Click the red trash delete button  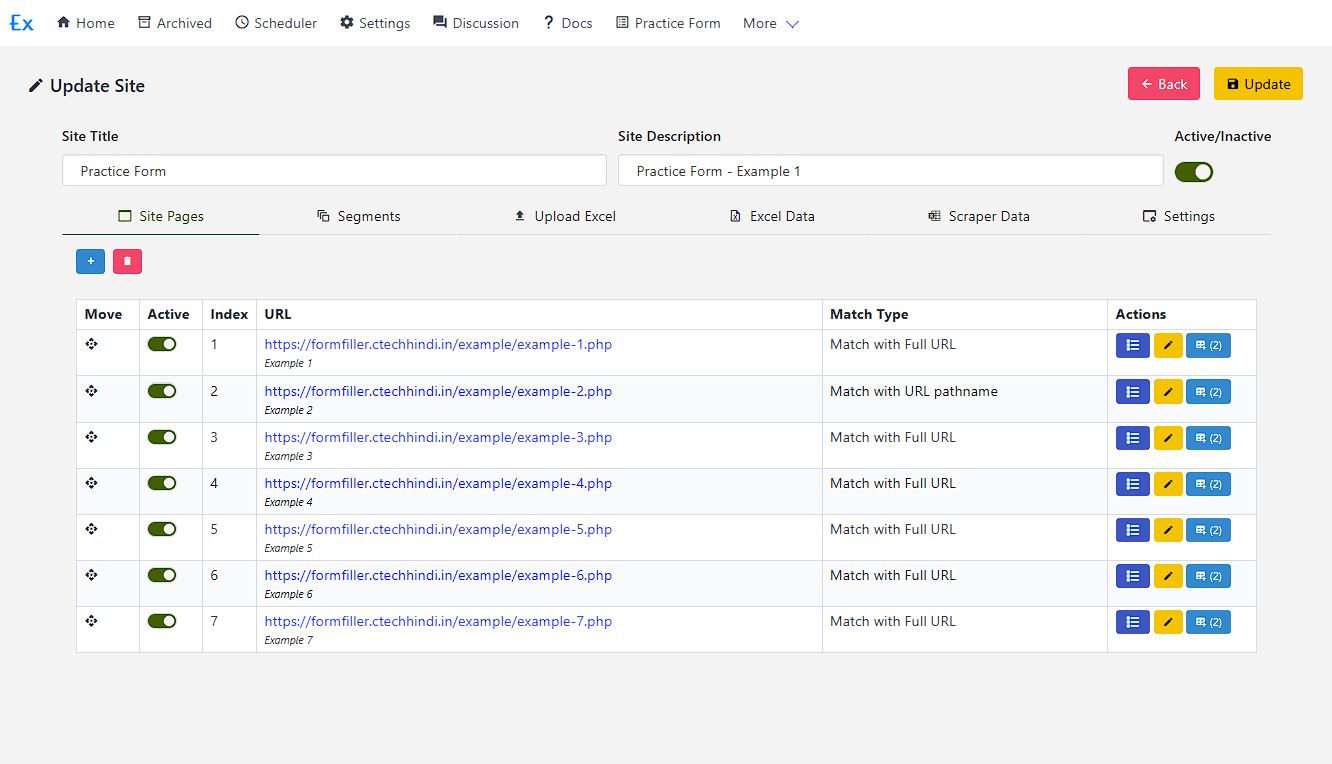click(127, 261)
